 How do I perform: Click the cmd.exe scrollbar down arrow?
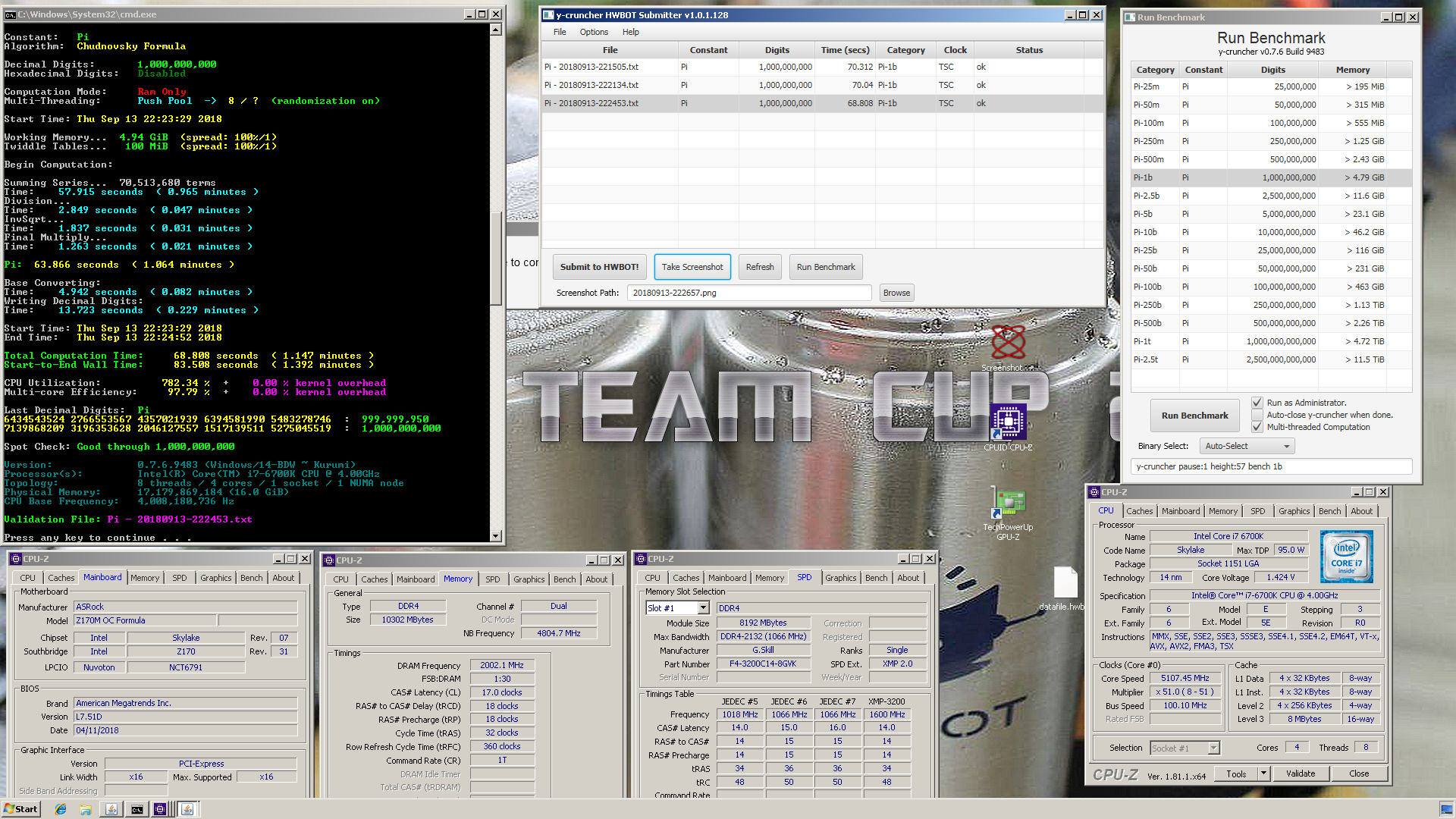tap(496, 535)
